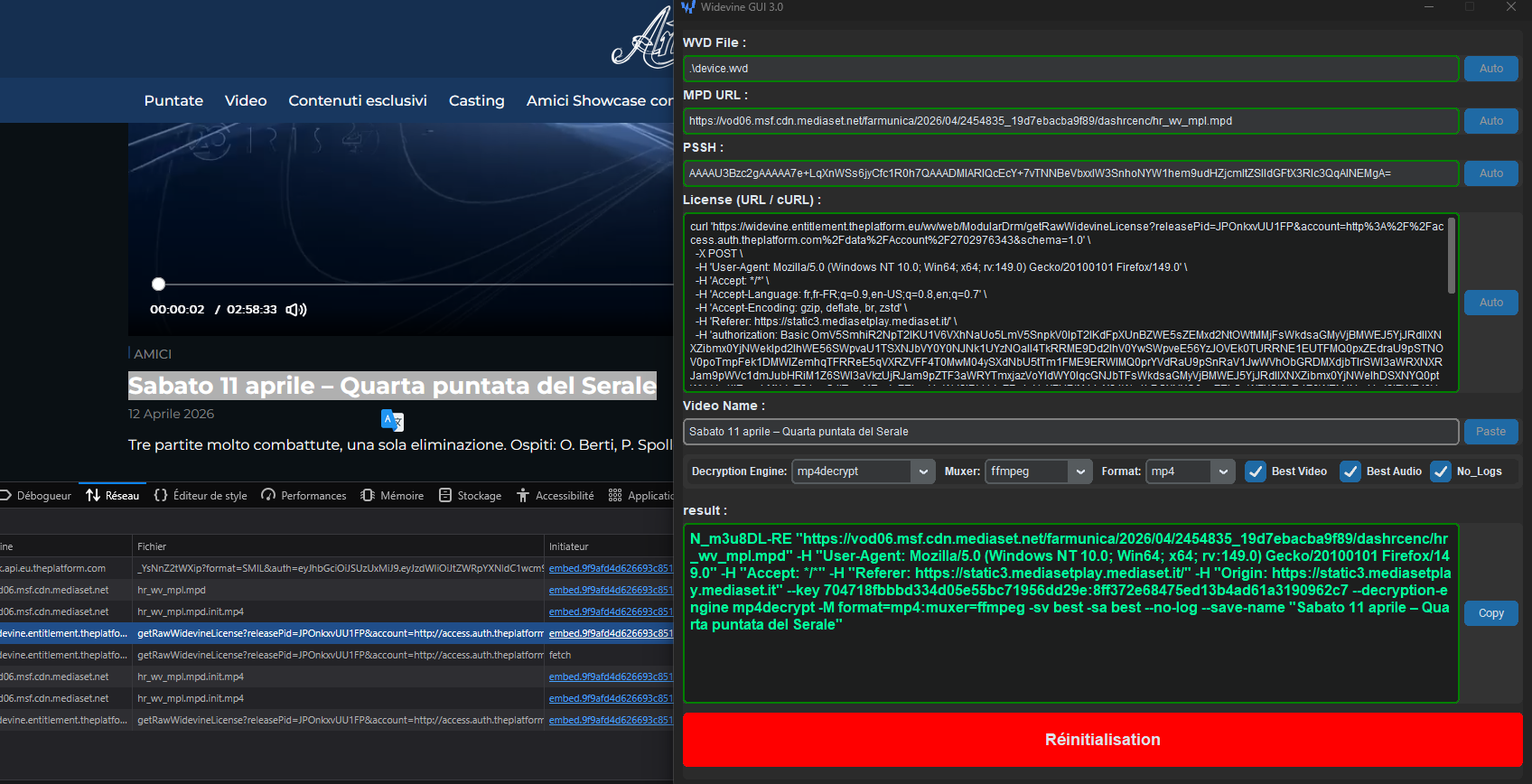Click Auto button next to MPD URL
This screenshot has width=1532, height=784.
coord(1491,121)
